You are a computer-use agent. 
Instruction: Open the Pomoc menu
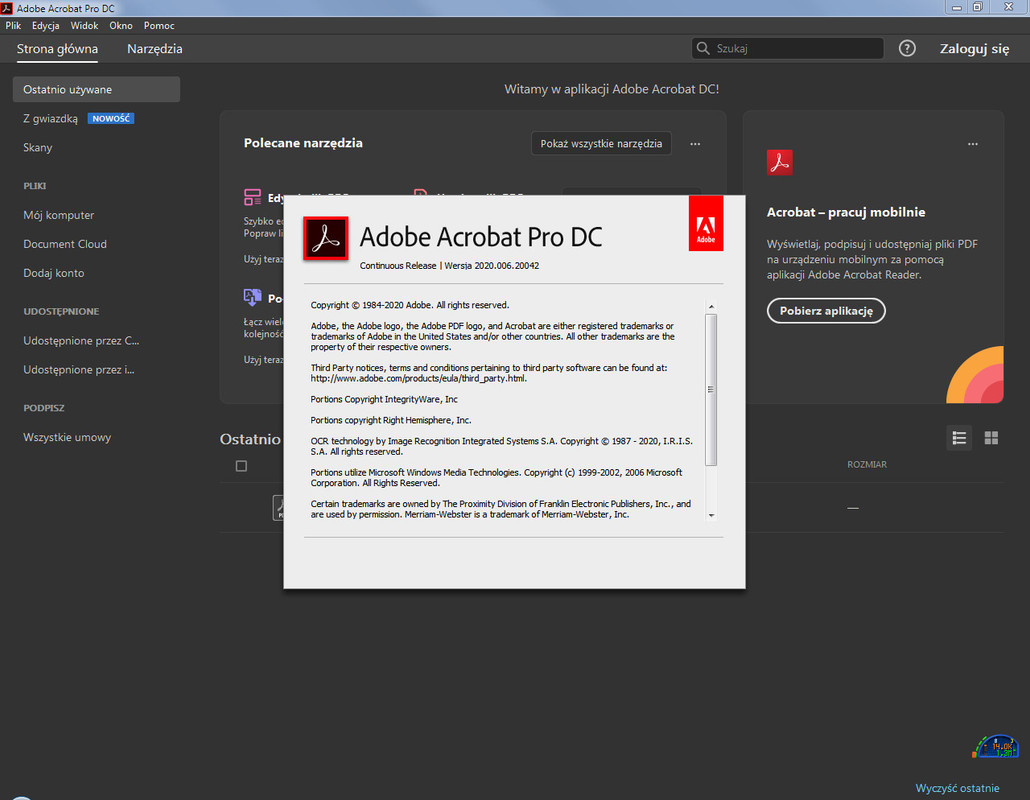pyautogui.click(x=159, y=26)
